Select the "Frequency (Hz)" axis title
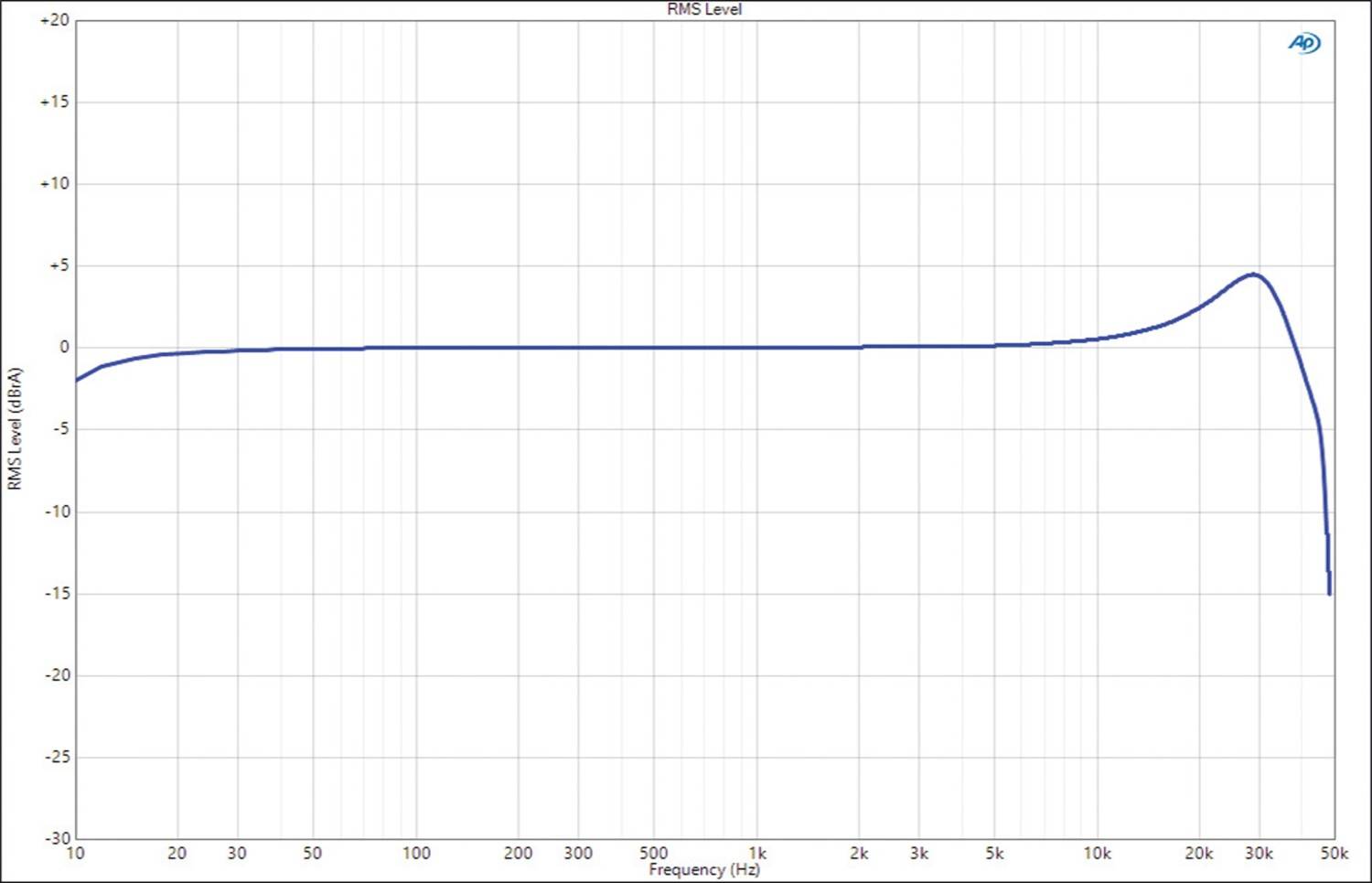1372x883 pixels. click(704, 869)
